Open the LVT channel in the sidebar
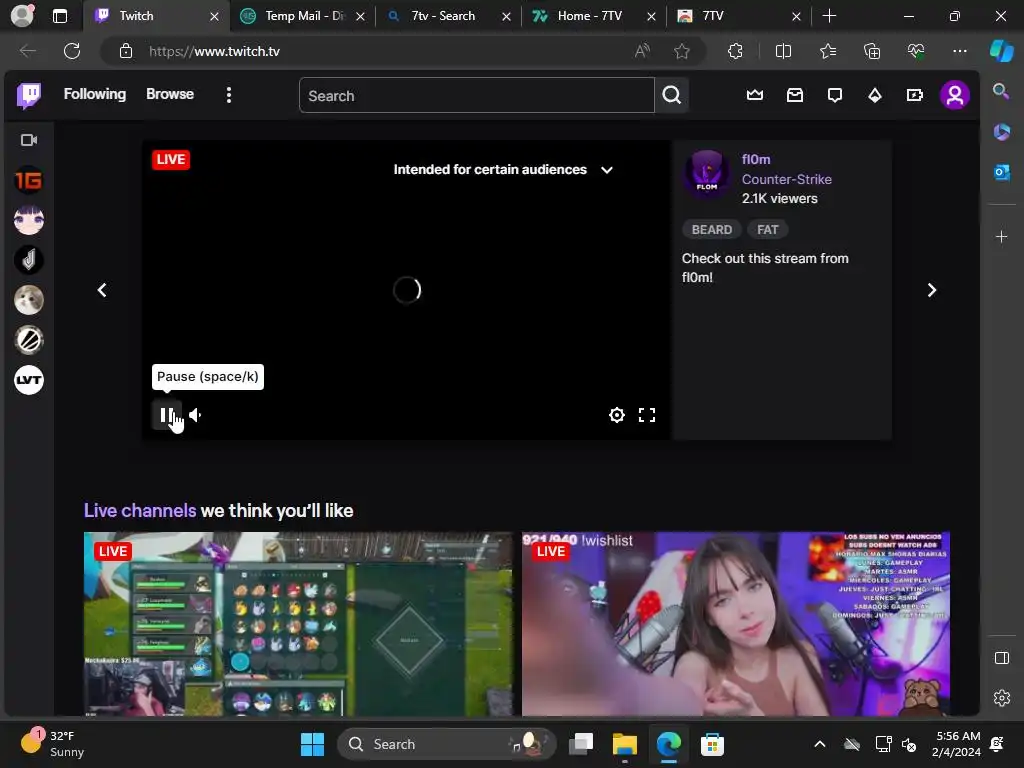Image resolution: width=1024 pixels, height=768 pixels. point(29,380)
